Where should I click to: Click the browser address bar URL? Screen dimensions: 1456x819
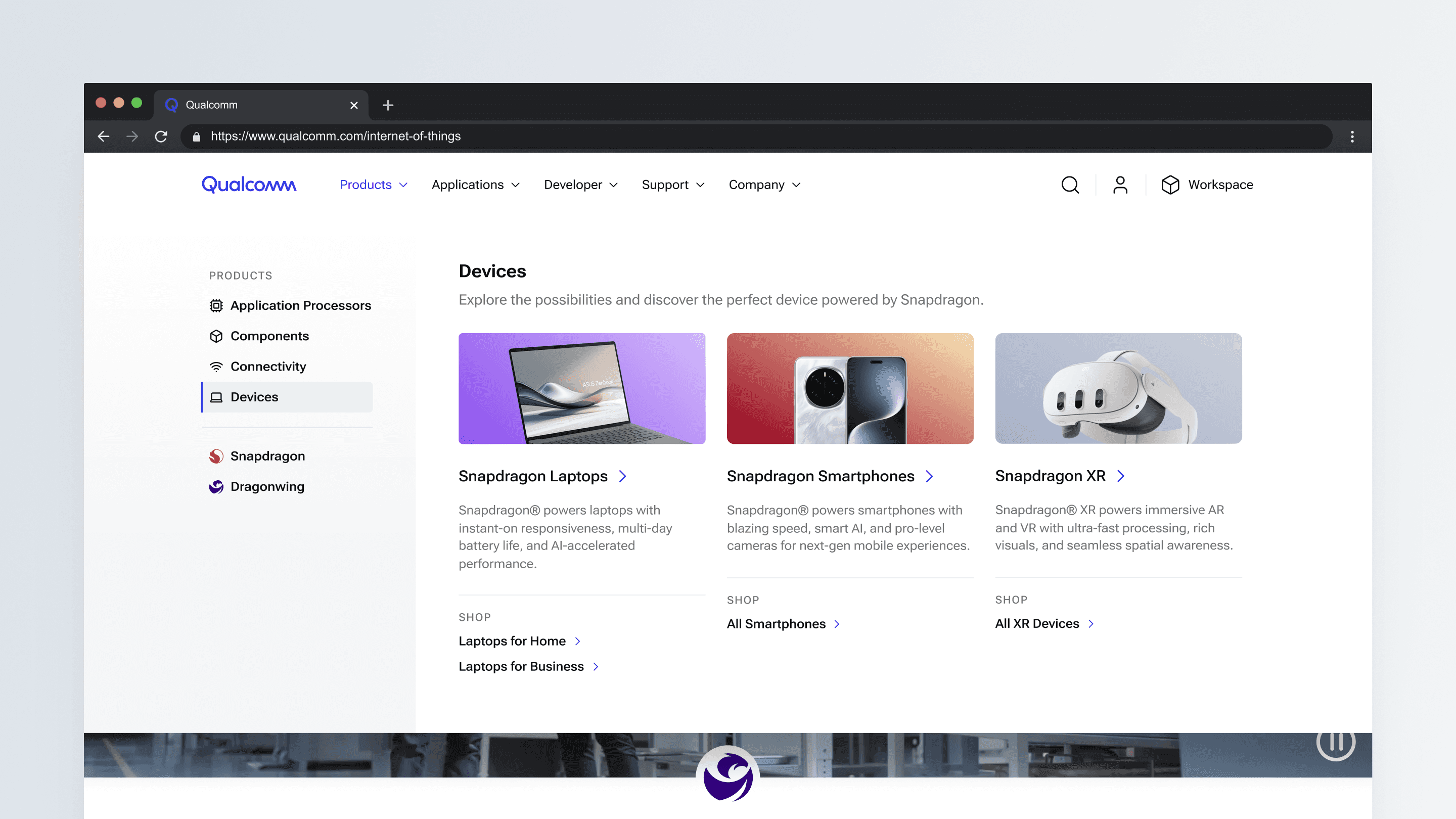[335, 136]
